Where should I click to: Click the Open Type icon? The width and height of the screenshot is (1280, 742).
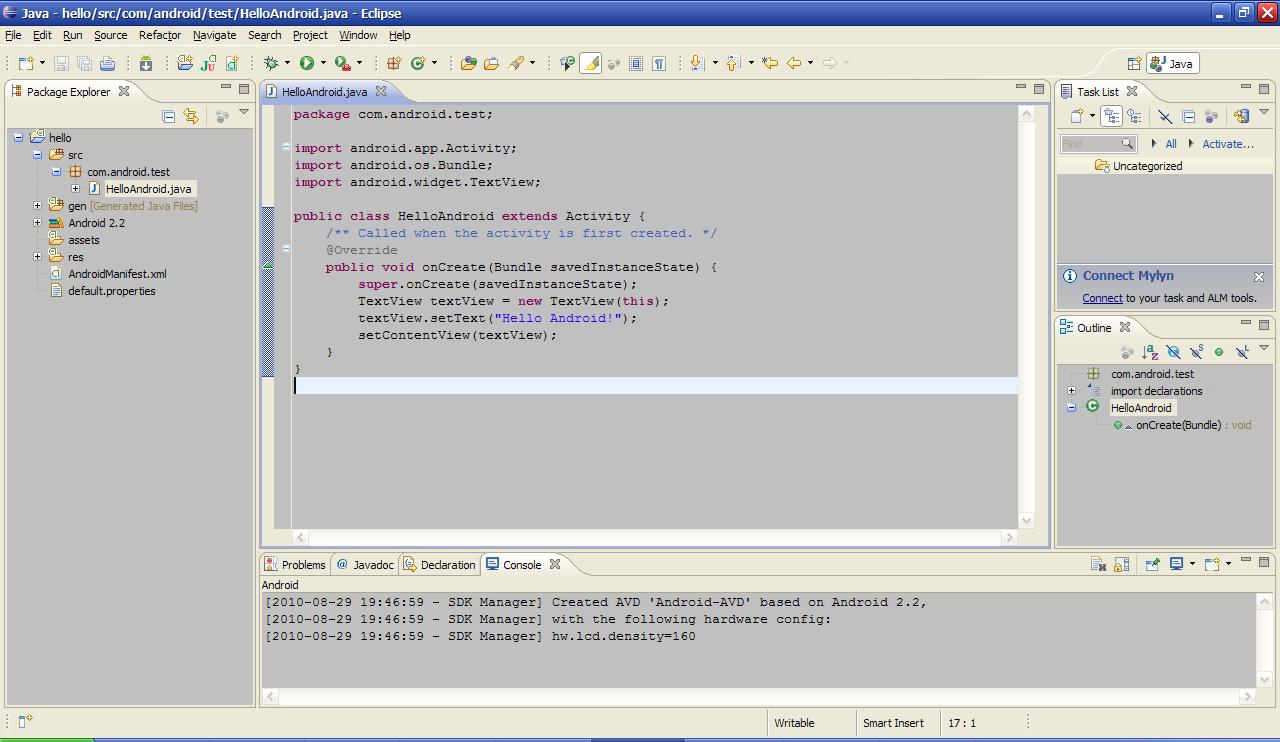tap(468, 63)
